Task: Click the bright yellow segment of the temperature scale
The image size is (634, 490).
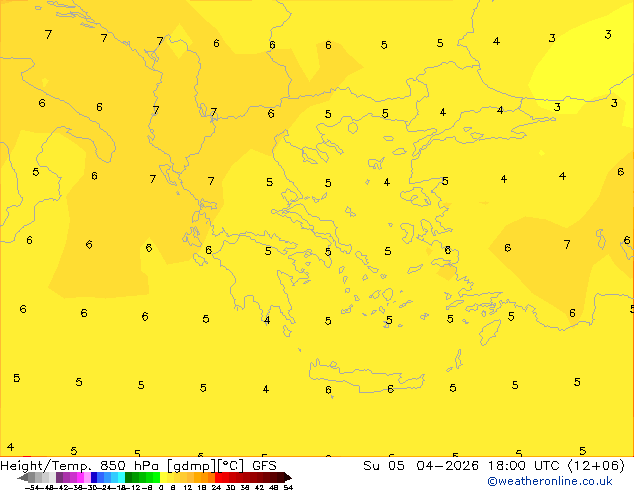Action: (163, 477)
